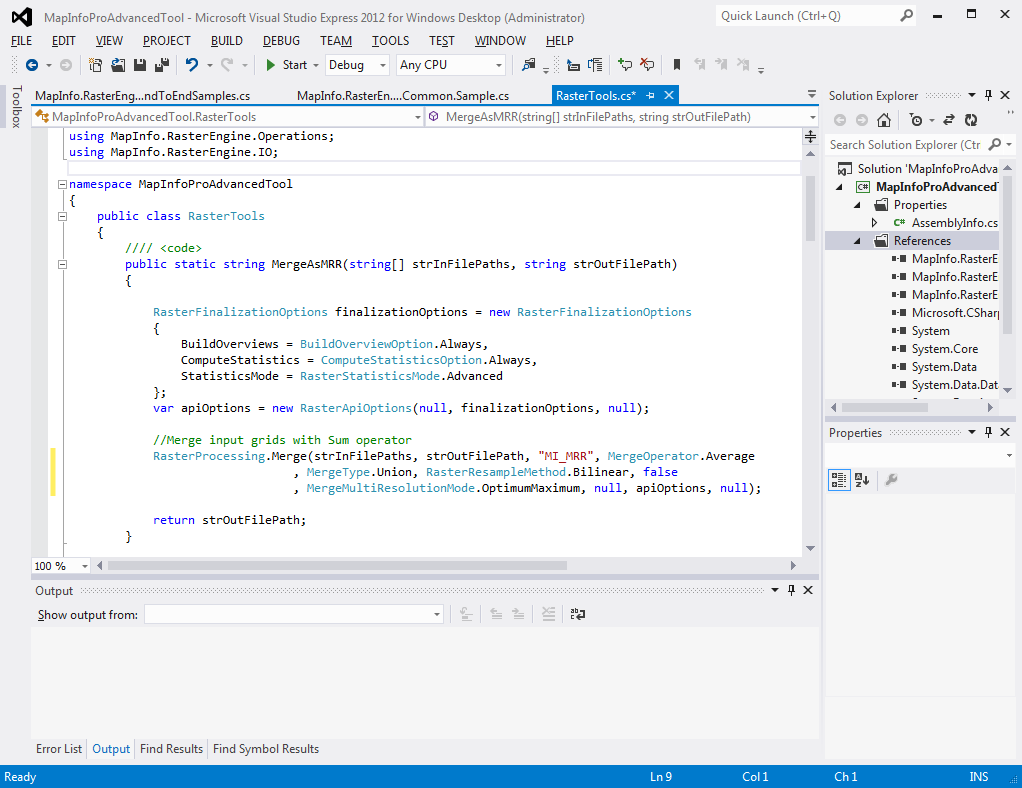1022x788 pixels.
Task: Save the current file with the floppy icon
Action: point(139,65)
